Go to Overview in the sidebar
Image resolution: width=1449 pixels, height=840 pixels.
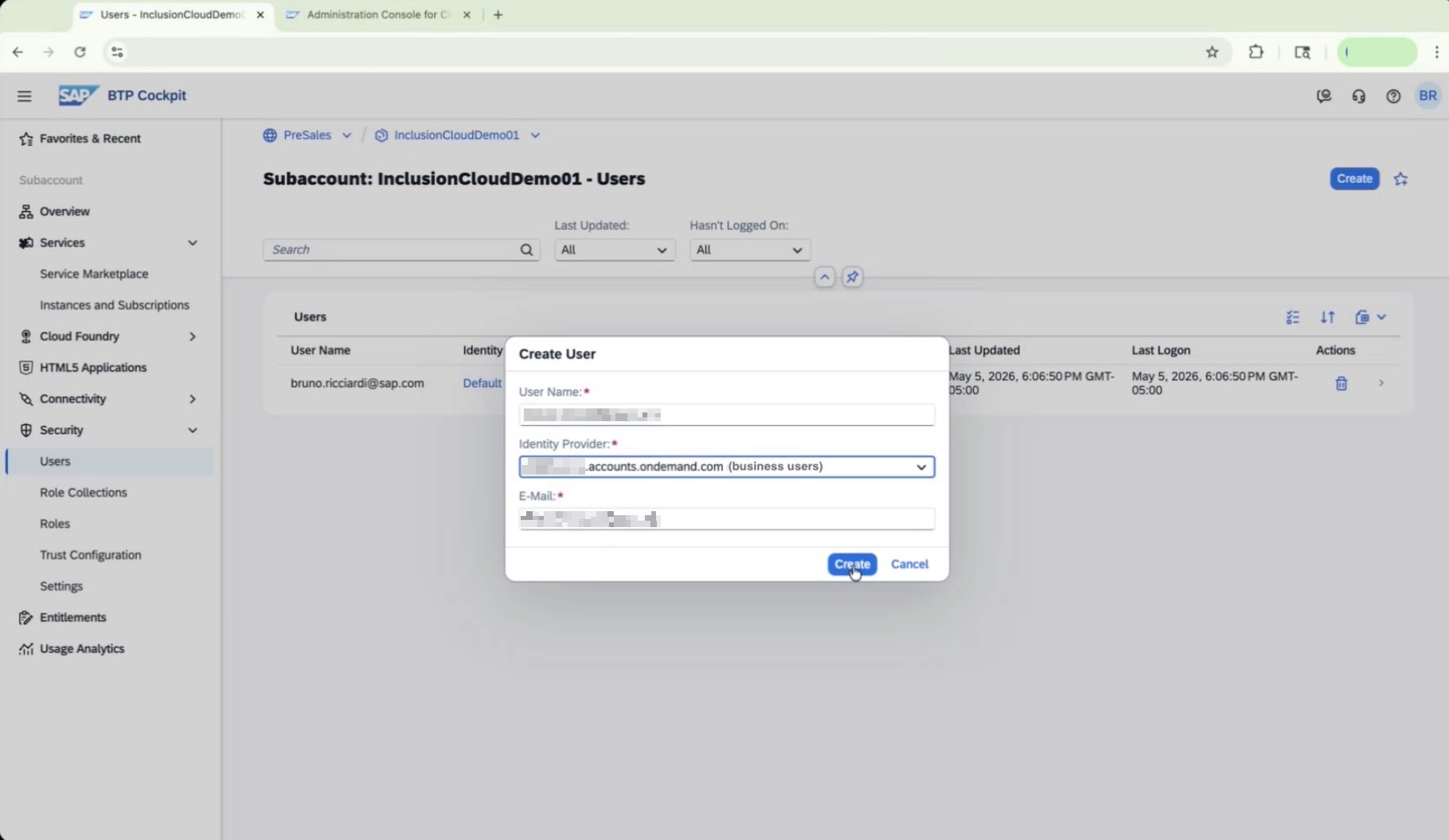click(64, 212)
